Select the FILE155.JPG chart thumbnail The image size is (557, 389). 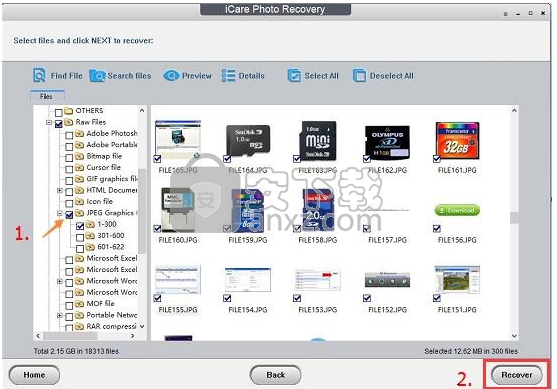[x=178, y=280]
